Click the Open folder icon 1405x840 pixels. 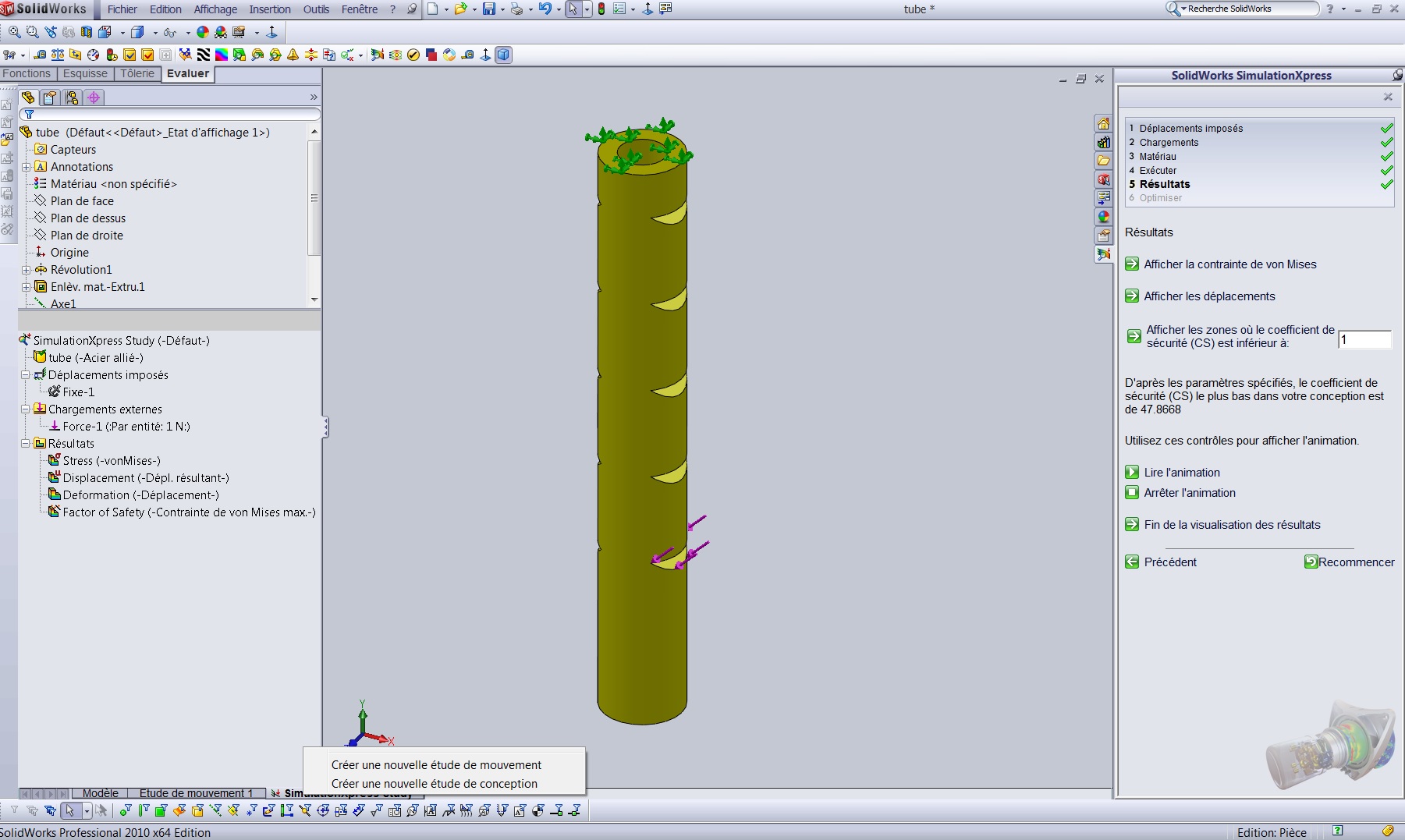460,9
